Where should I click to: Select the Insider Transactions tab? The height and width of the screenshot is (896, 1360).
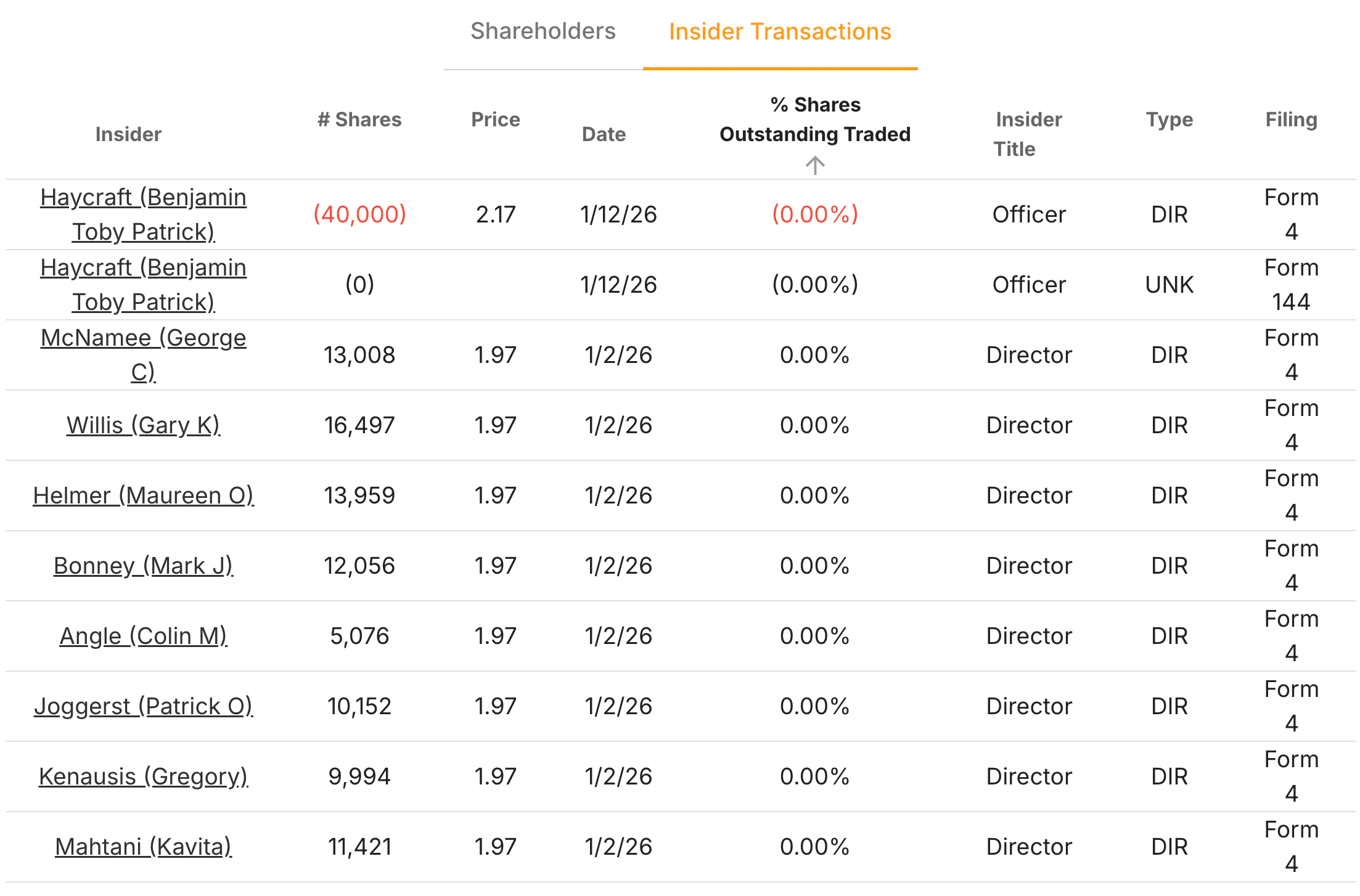(780, 31)
